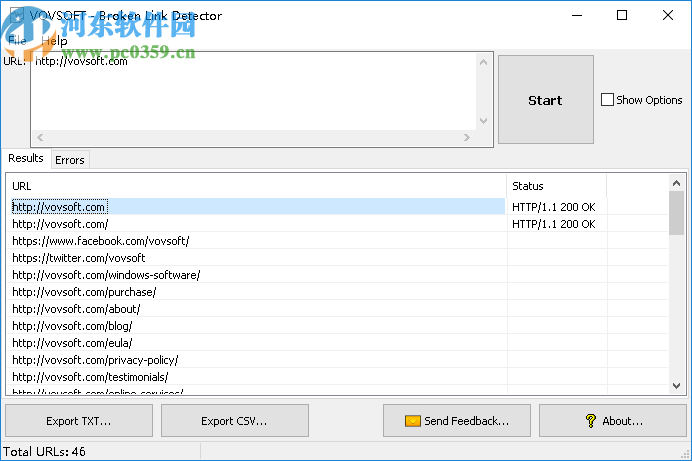The image size is (692, 461).
Task: Click the Export TXT button
Action: (79, 421)
